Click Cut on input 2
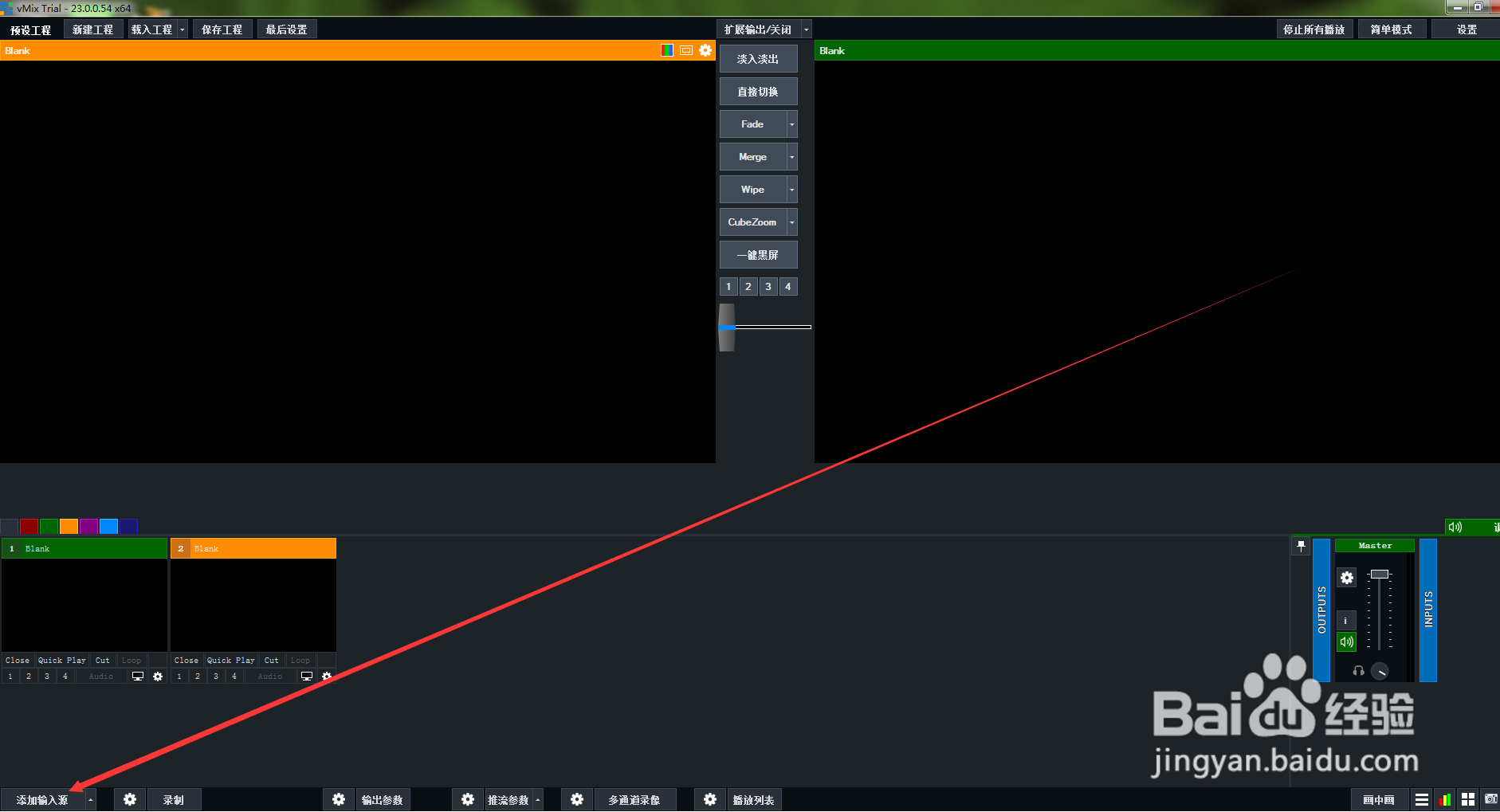Image resolution: width=1500 pixels, height=812 pixels. point(272,661)
